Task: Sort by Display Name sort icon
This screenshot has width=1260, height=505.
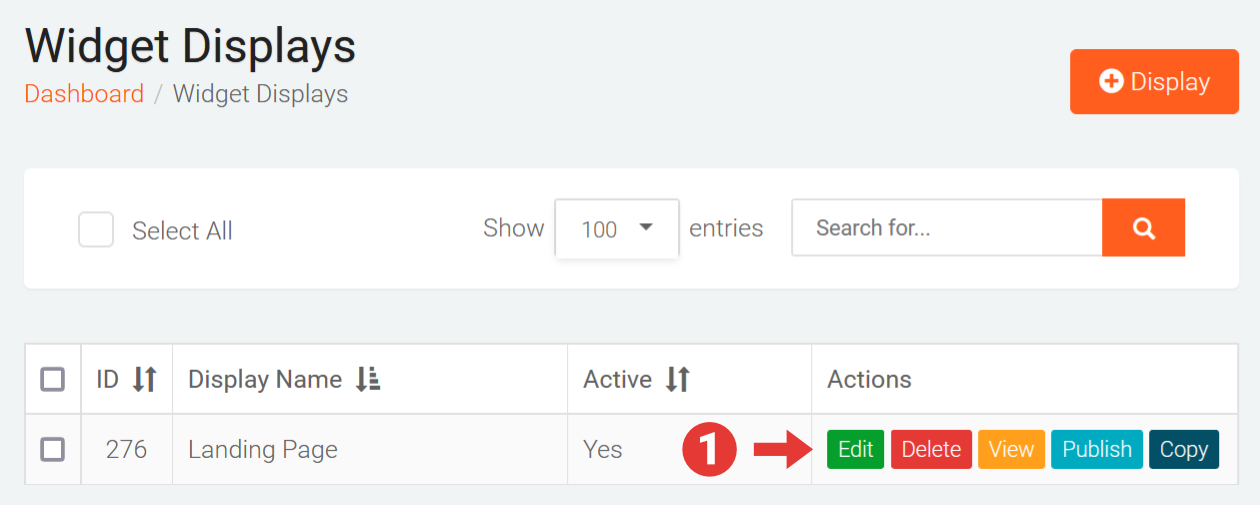Action: [x=368, y=380]
